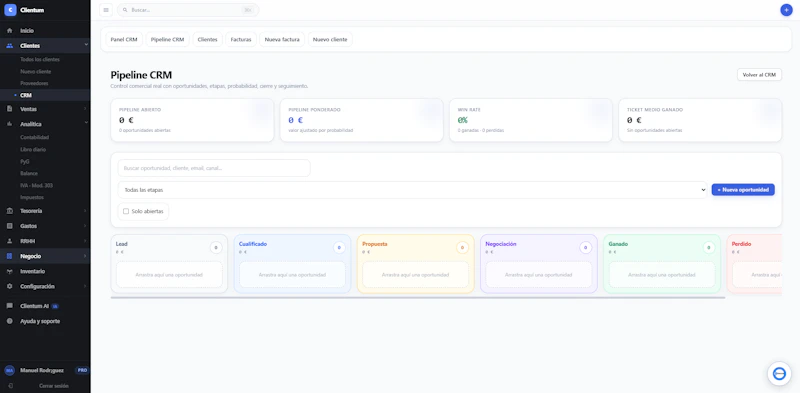This screenshot has height=393, width=800.
Task: Toggle the hamburger menu button
Action: coord(106,10)
